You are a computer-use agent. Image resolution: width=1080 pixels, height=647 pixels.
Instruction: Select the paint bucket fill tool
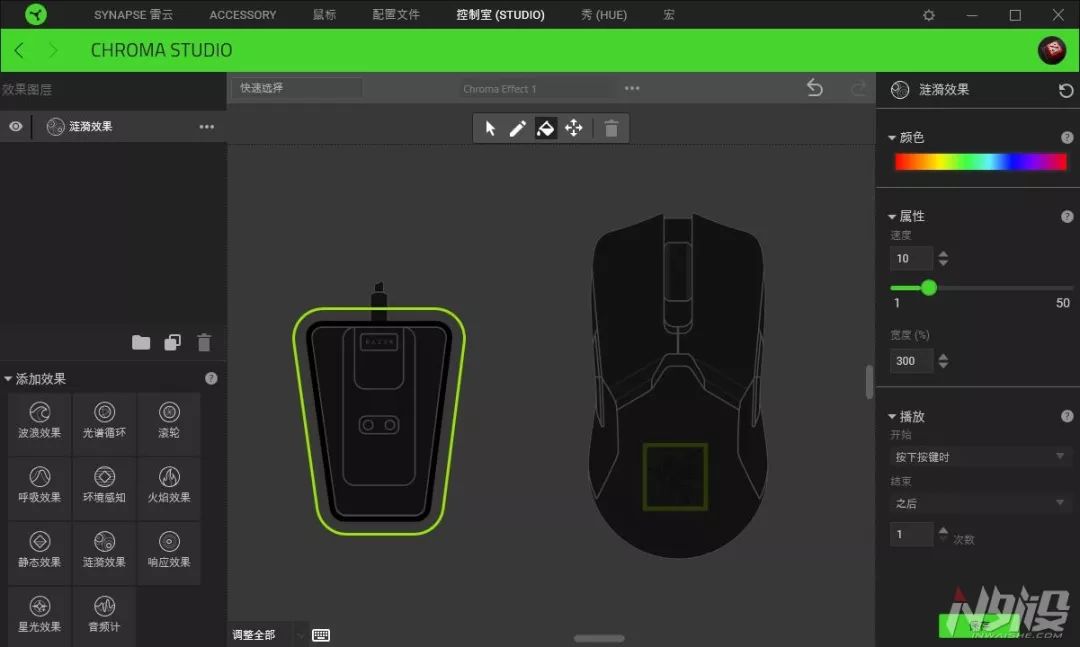pos(546,128)
